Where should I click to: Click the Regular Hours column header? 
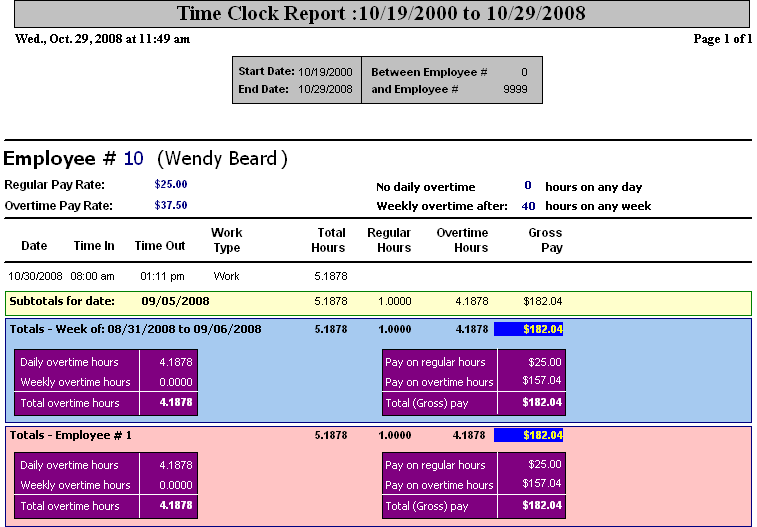(x=389, y=240)
